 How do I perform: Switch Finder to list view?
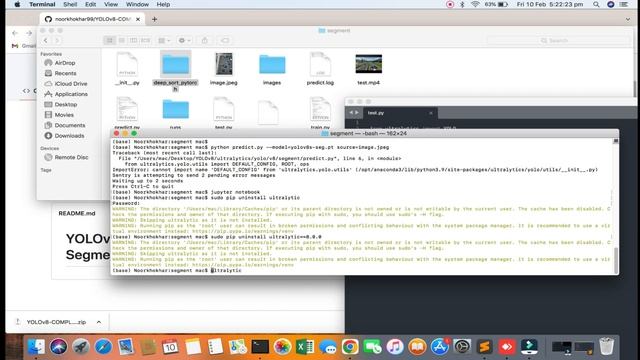[x=122, y=40]
